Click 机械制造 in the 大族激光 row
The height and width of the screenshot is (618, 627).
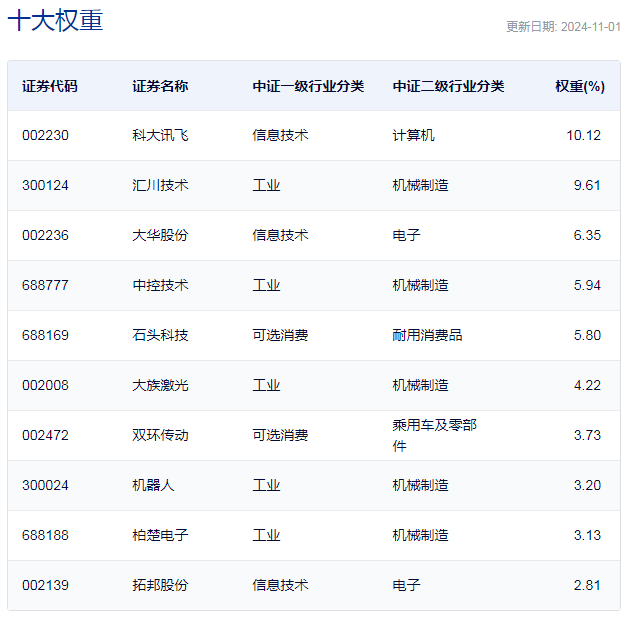click(x=420, y=385)
